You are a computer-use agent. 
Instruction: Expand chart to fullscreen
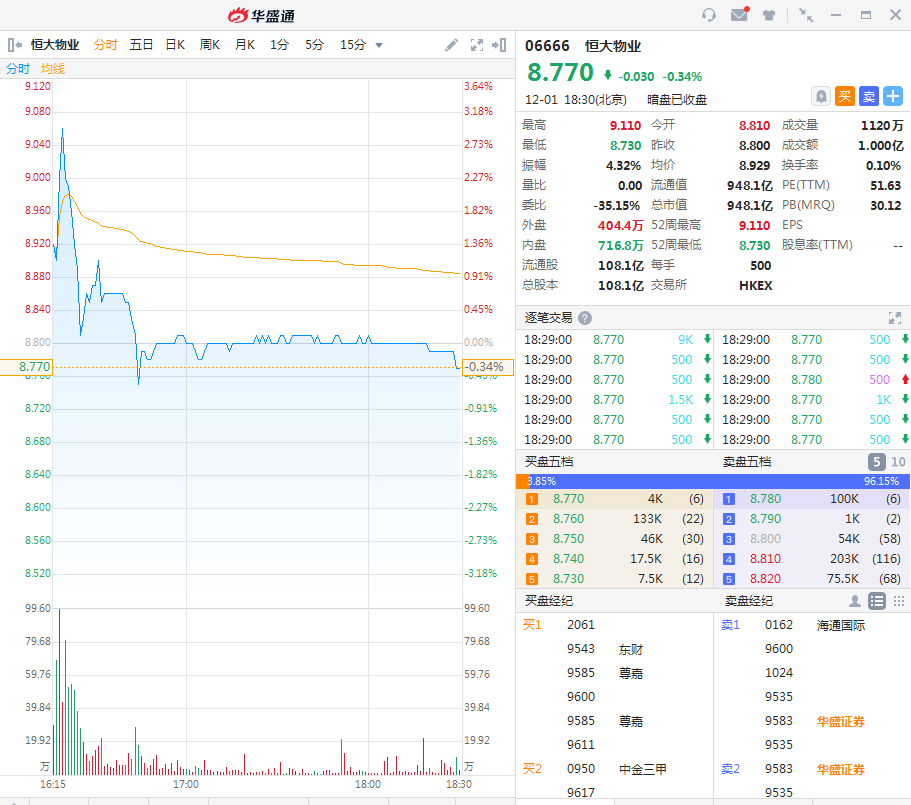477,45
